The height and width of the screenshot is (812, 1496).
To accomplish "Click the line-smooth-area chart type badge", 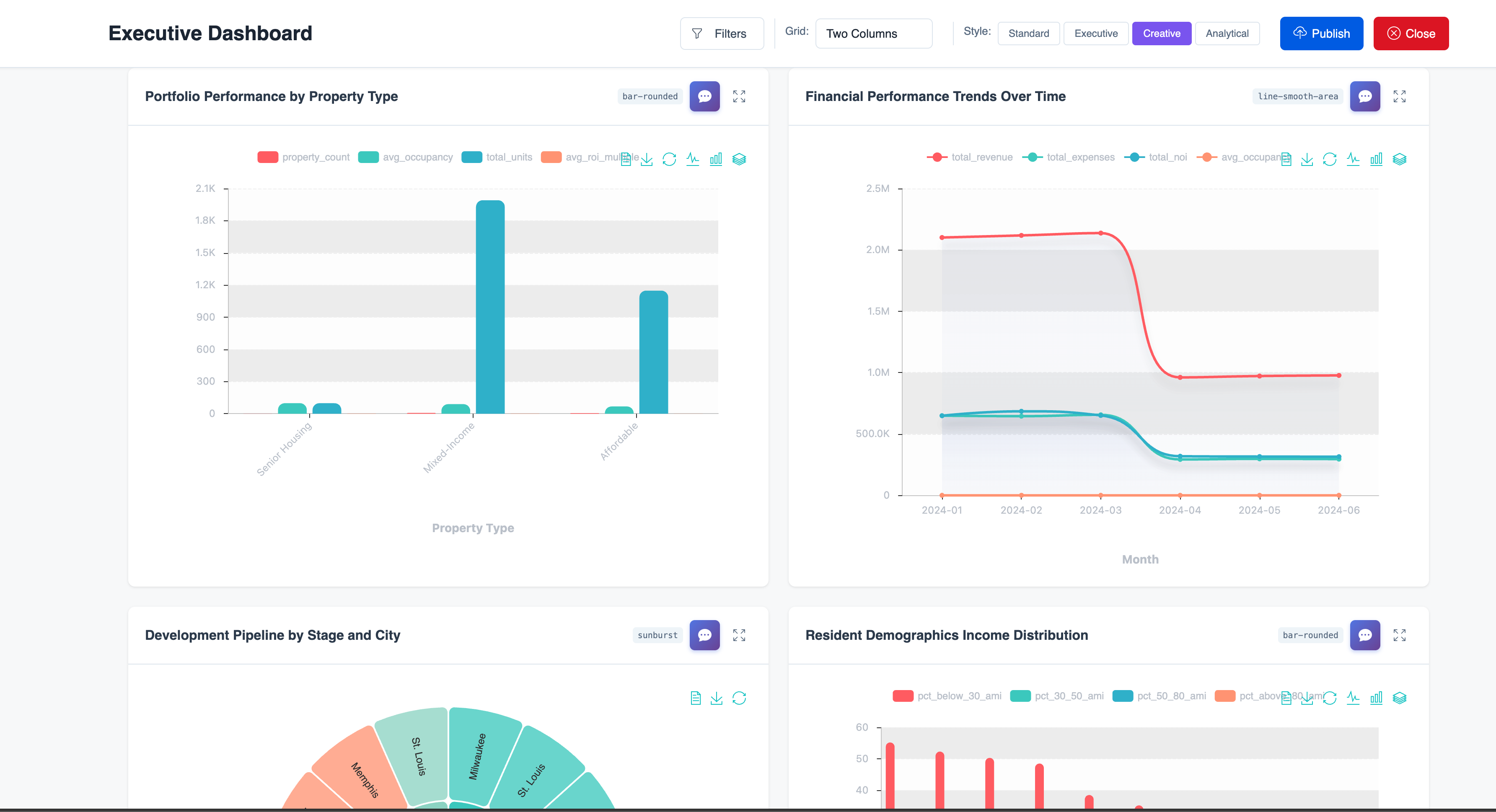I will [x=1298, y=96].
